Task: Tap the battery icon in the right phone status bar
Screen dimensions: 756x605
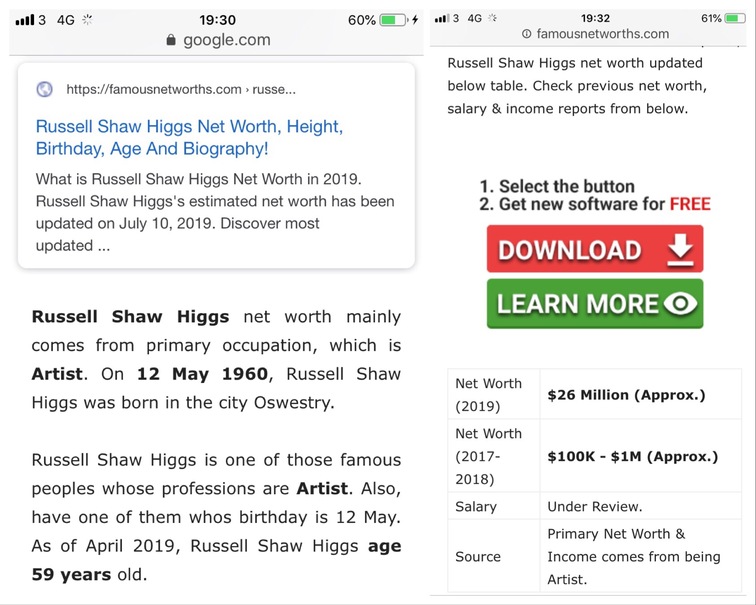Action: 735,18
